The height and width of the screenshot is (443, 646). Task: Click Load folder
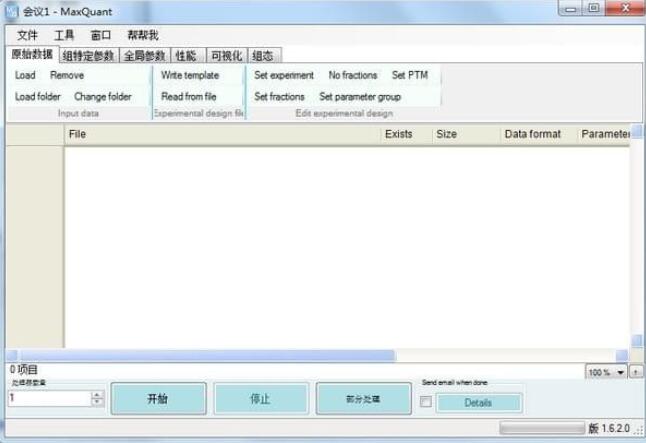(37, 97)
